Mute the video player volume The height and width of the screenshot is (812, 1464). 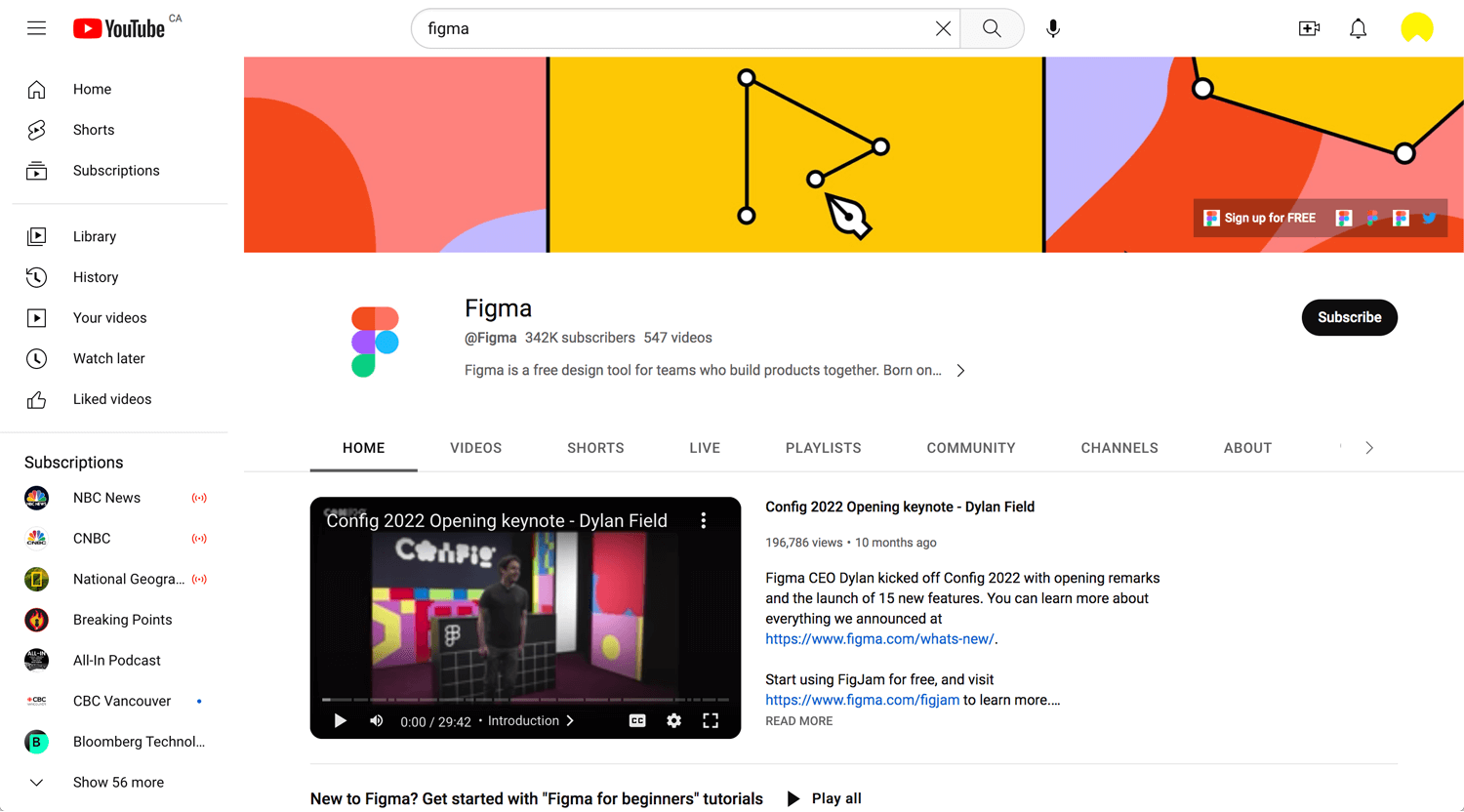tap(377, 721)
